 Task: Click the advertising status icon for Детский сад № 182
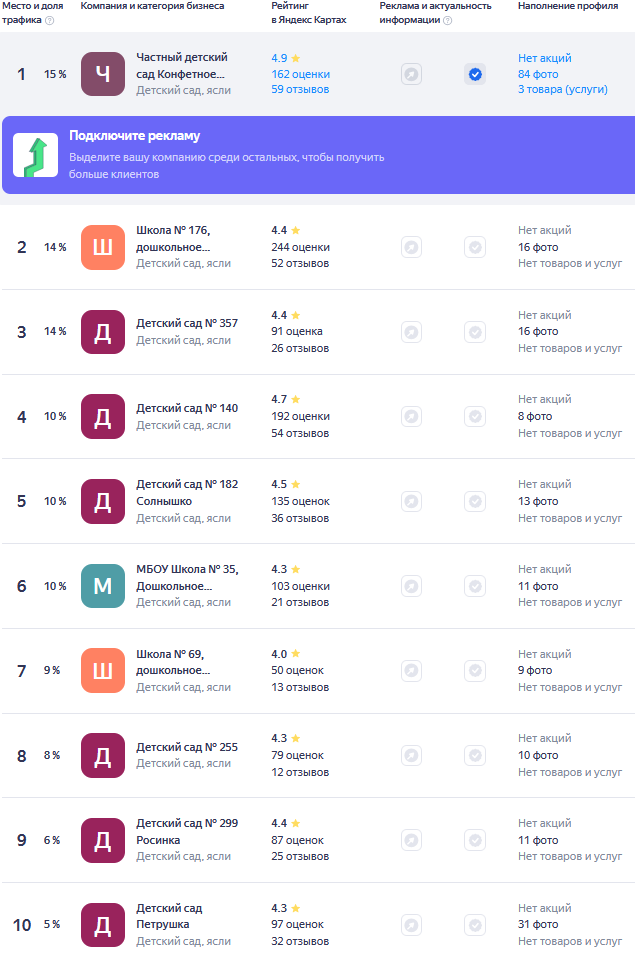[411, 501]
